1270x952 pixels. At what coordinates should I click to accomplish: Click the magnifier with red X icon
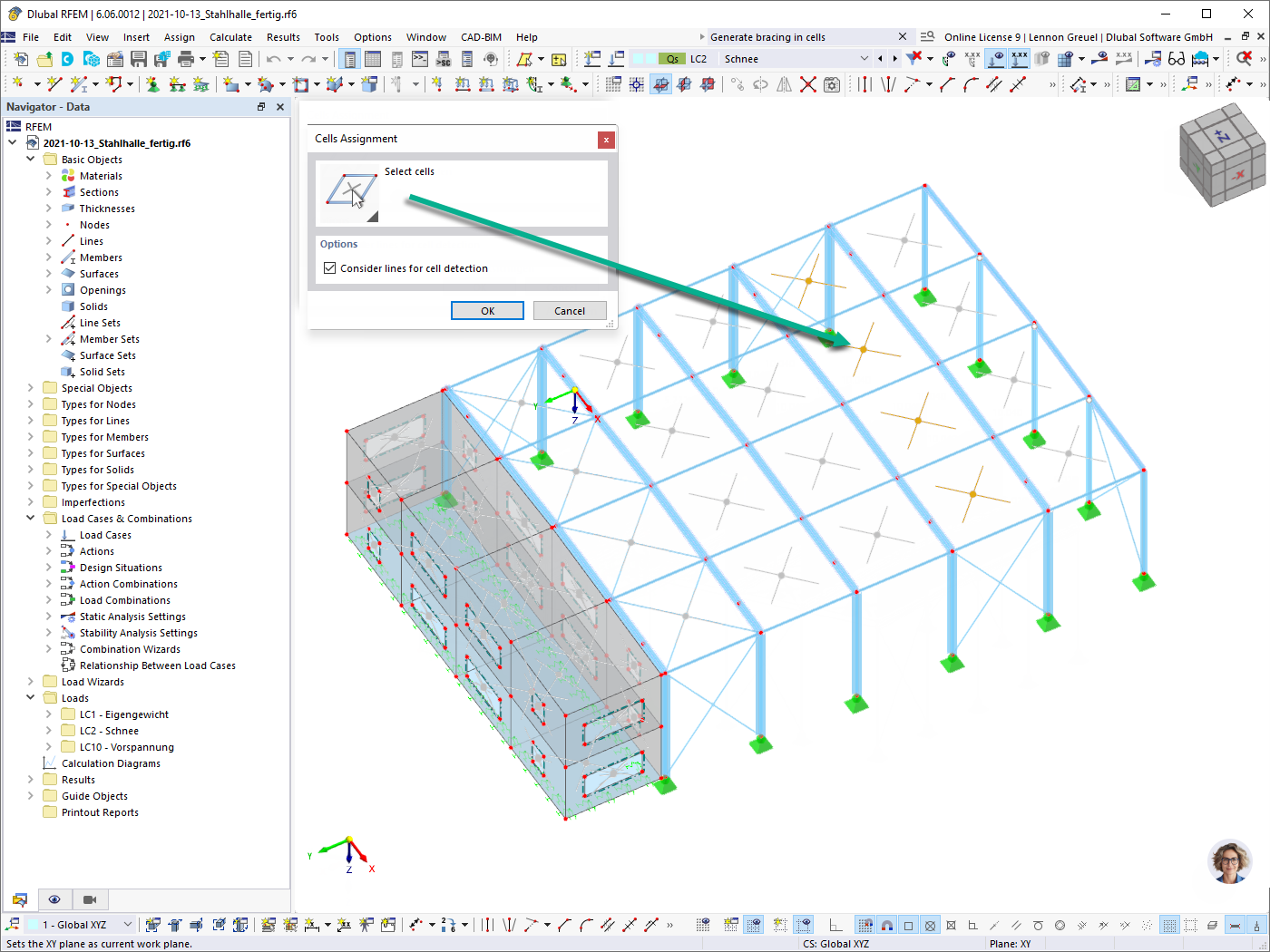1244,59
